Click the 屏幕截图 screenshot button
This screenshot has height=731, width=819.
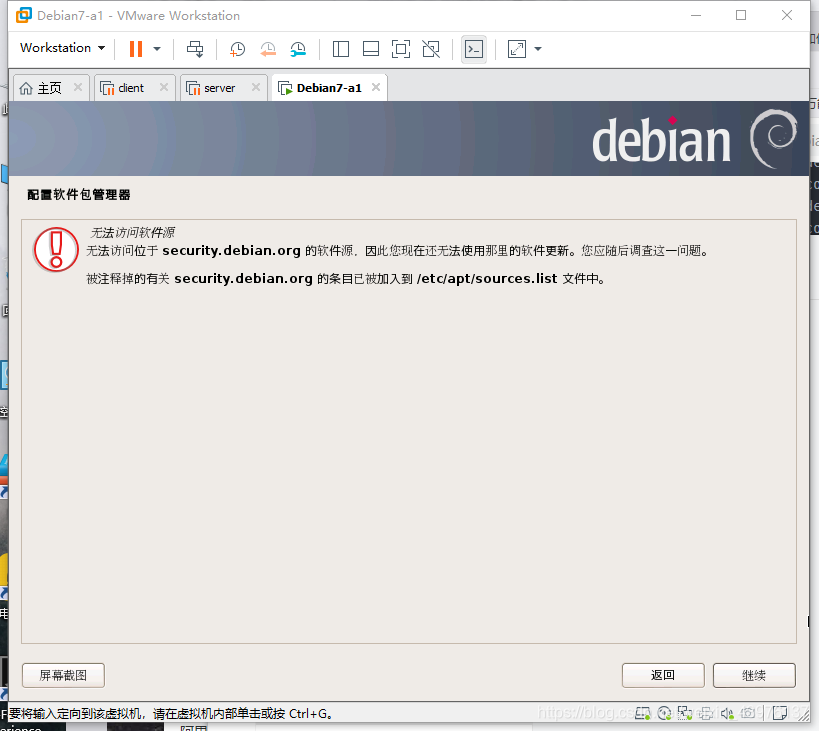(x=63, y=675)
